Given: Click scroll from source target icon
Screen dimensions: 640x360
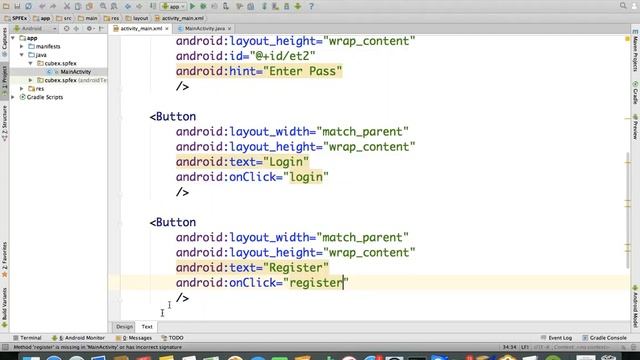Looking at the screenshot, I should (x=67, y=29).
